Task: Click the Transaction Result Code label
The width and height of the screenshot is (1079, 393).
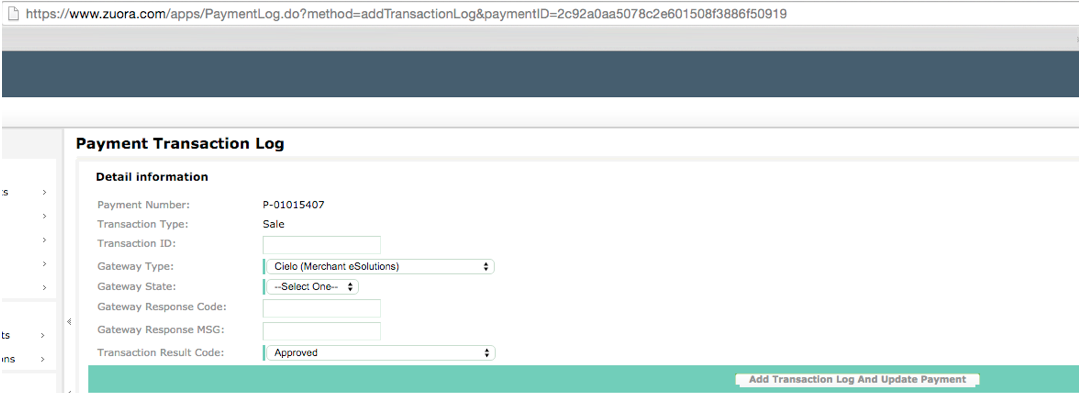Action: (160, 352)
